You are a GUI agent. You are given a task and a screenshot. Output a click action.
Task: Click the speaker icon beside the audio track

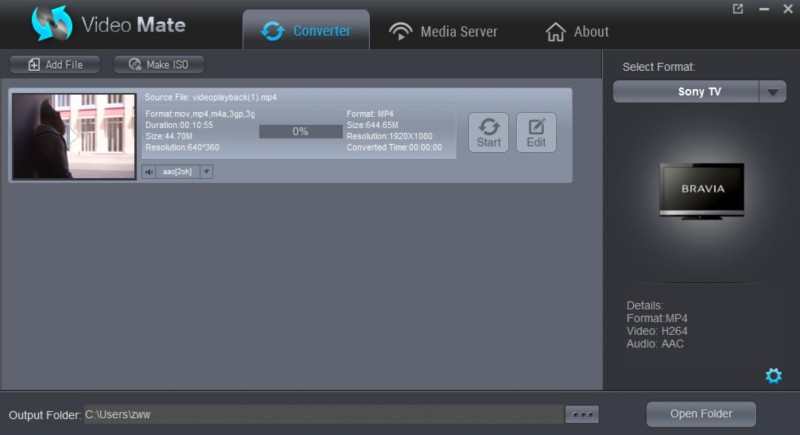(x=149, y=172)
